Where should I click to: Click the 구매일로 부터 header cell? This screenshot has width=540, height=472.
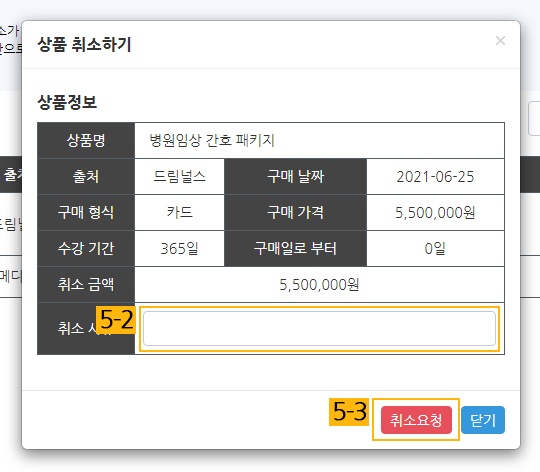pos(295,248)
